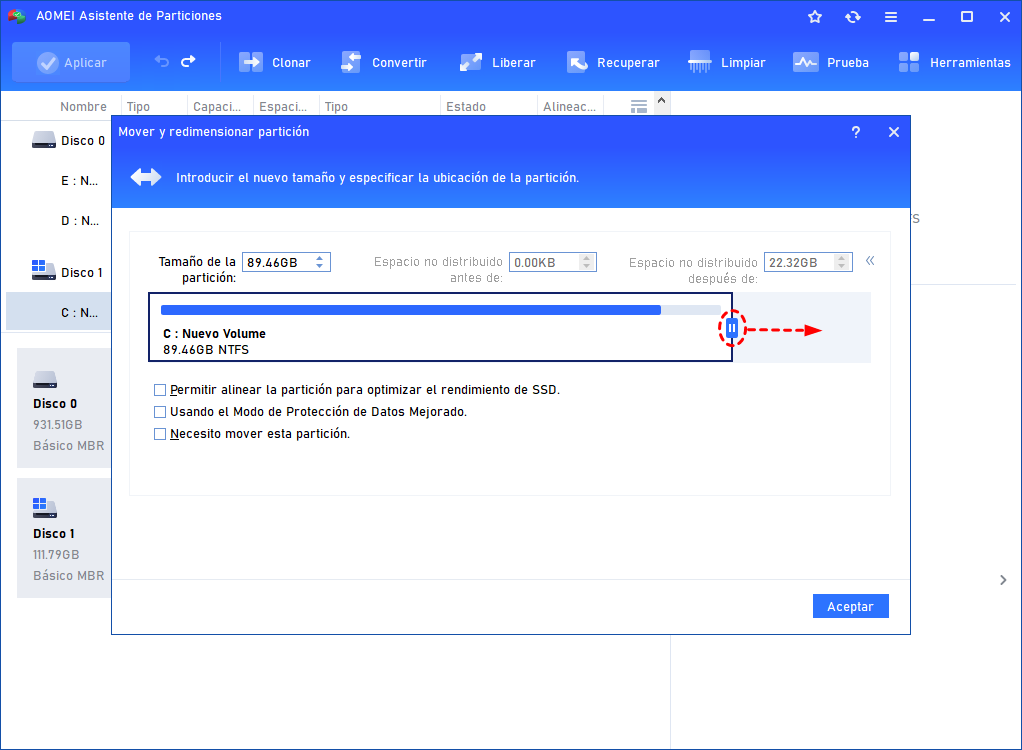Click the Estado column header
Image resolution: width=1022 pixels, height=750 pixels.
pyautogui.click(x=466, y=107)
